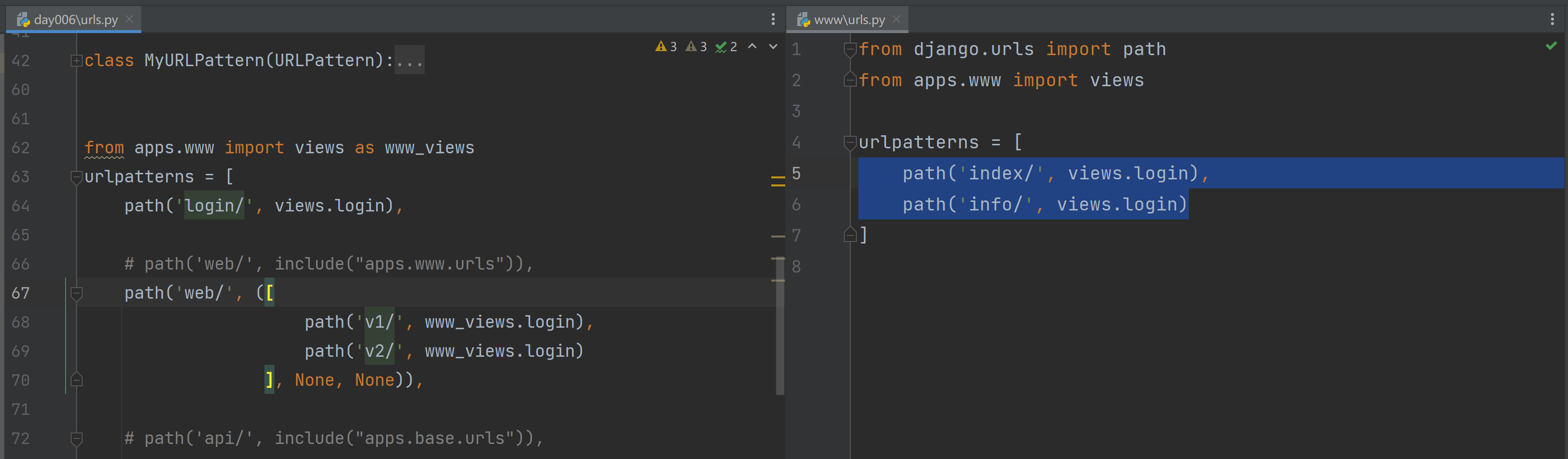This screenshot has height=459, width=1568.
Task: Click highlighted opening bracket on line 67
Action: pos(269,293)
